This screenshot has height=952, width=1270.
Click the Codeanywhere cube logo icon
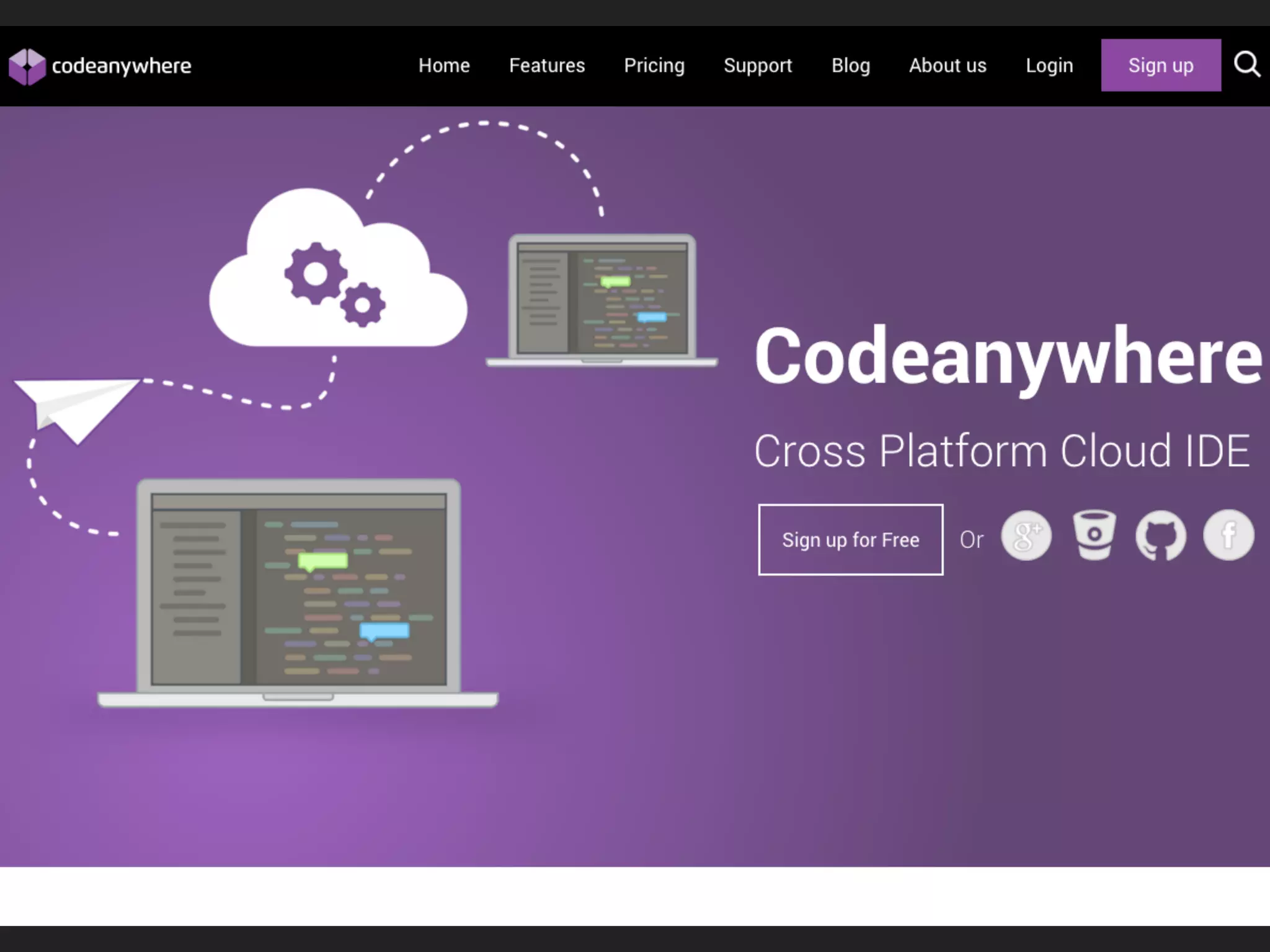(x=27, y=66)
